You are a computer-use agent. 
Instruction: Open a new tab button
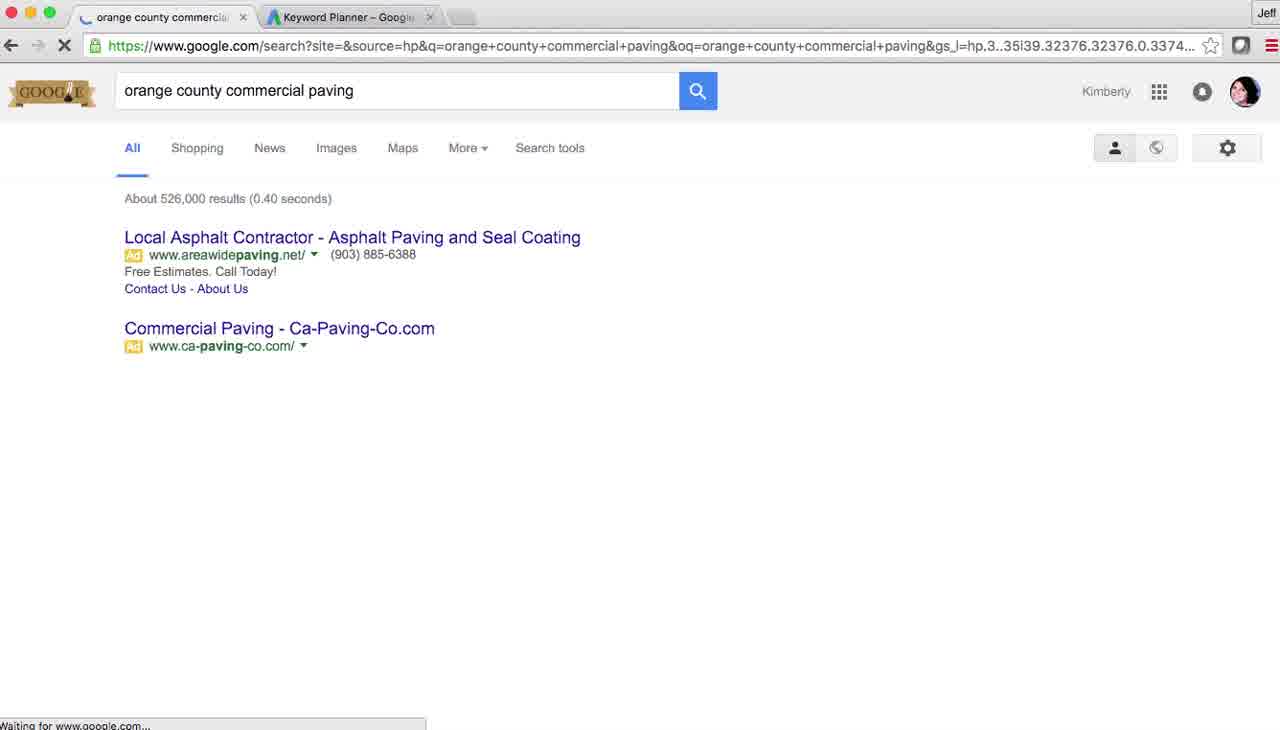tap(461, 17)
